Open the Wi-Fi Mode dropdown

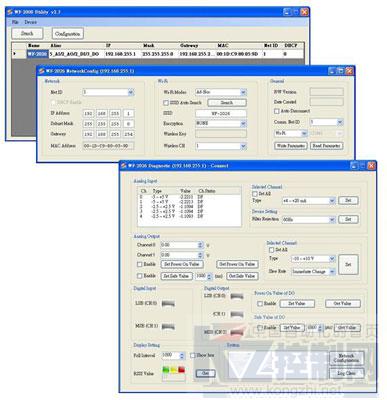point(221,92)
